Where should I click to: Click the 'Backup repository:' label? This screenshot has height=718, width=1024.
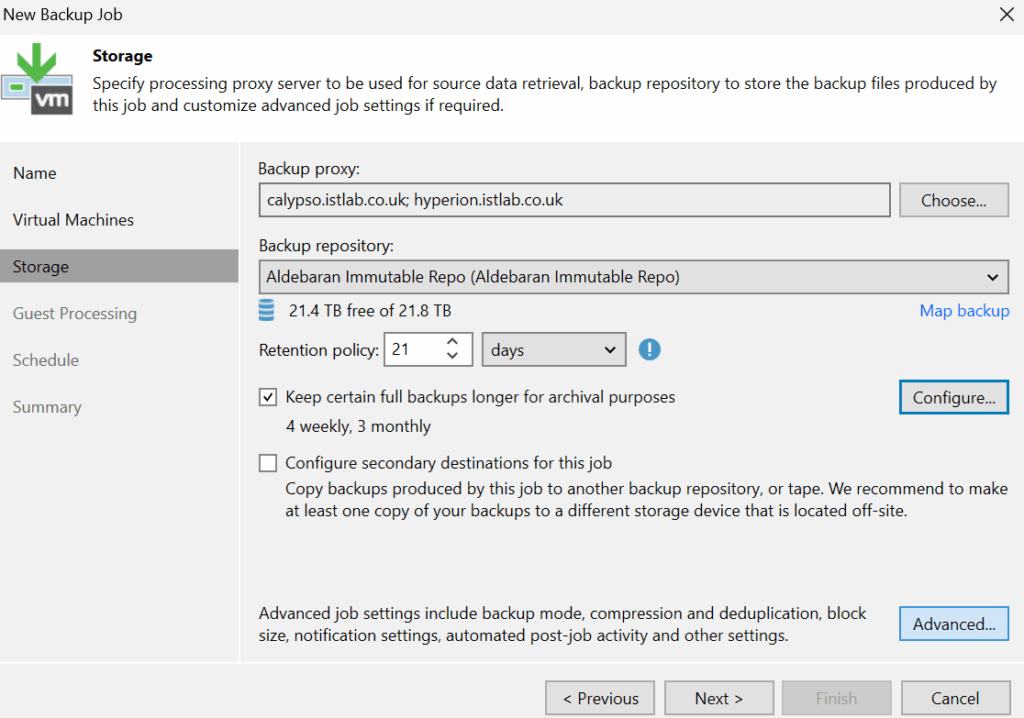click(326, 246)
